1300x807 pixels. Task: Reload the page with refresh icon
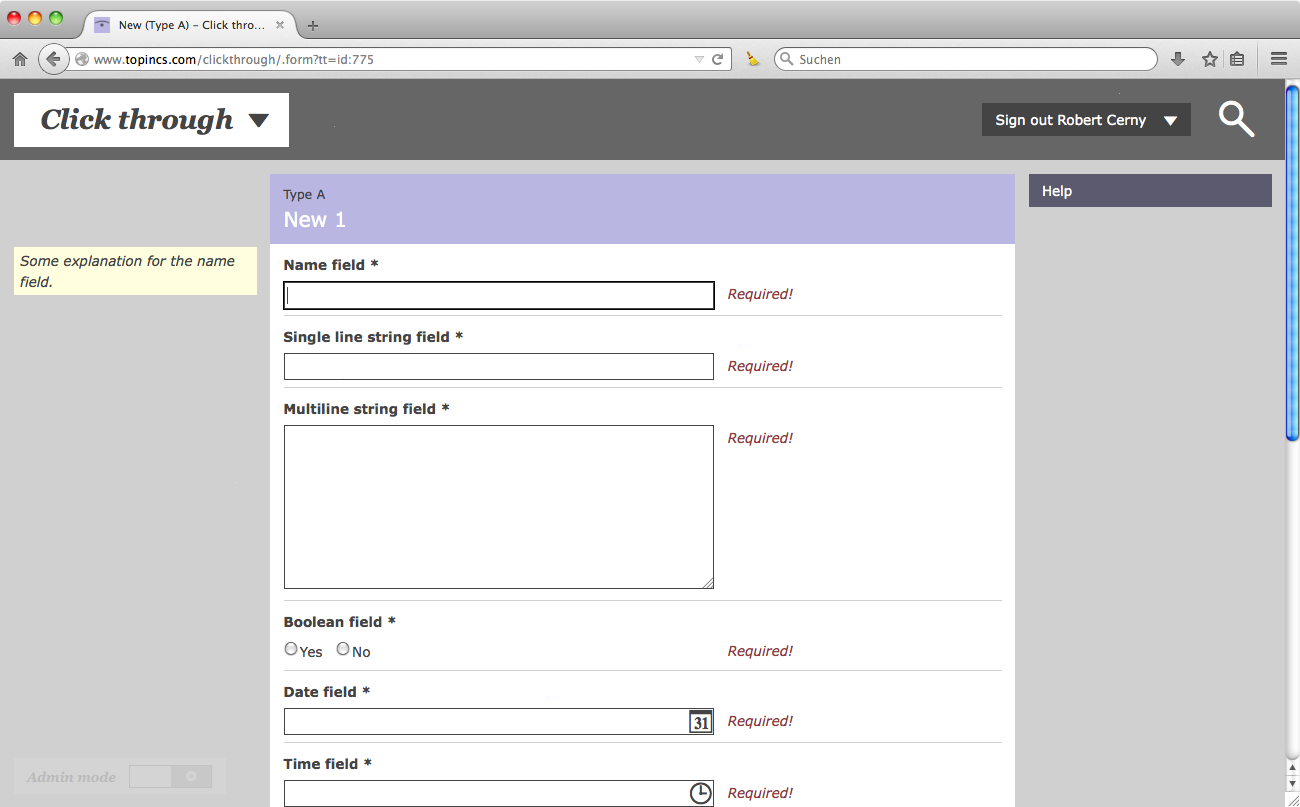(717, 60)
